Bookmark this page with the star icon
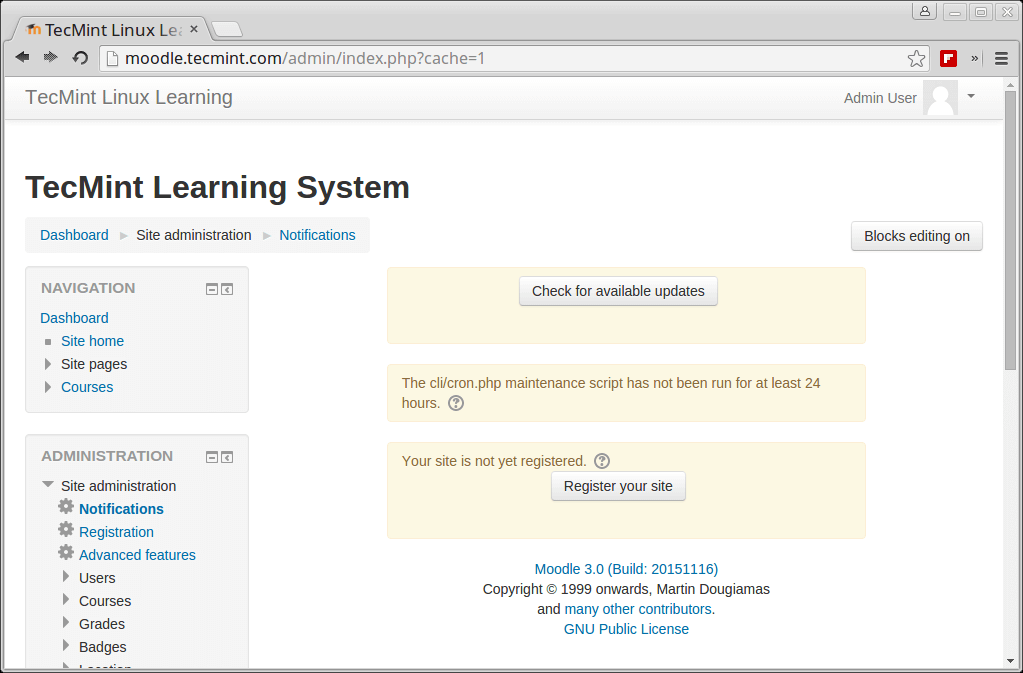This screenshot has width=1023, height=673. point(916,58)
